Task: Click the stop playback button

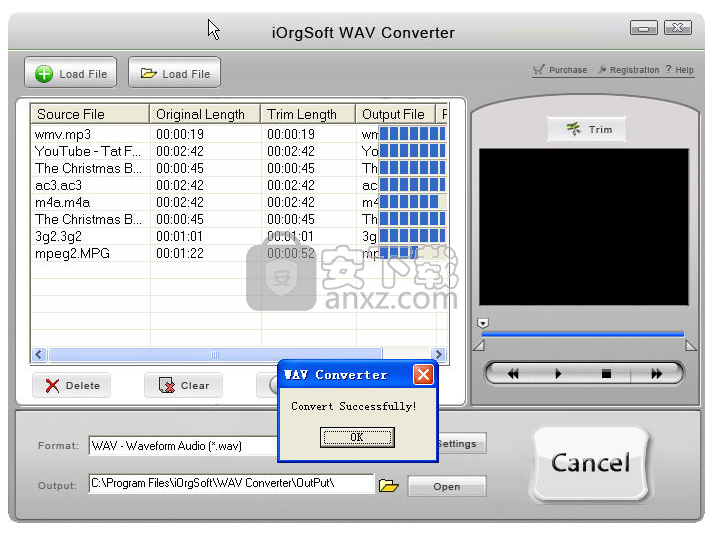Action: coord(606,374)
